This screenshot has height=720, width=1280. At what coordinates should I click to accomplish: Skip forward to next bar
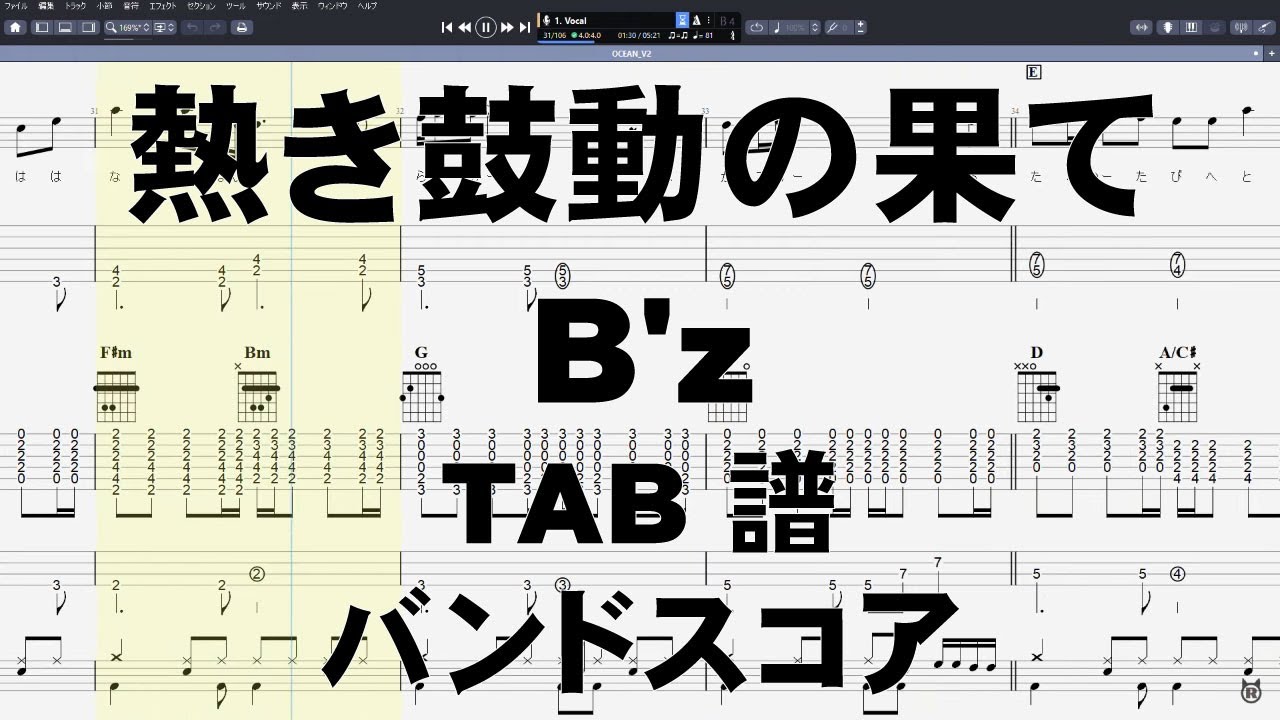[x=507, y=27]
